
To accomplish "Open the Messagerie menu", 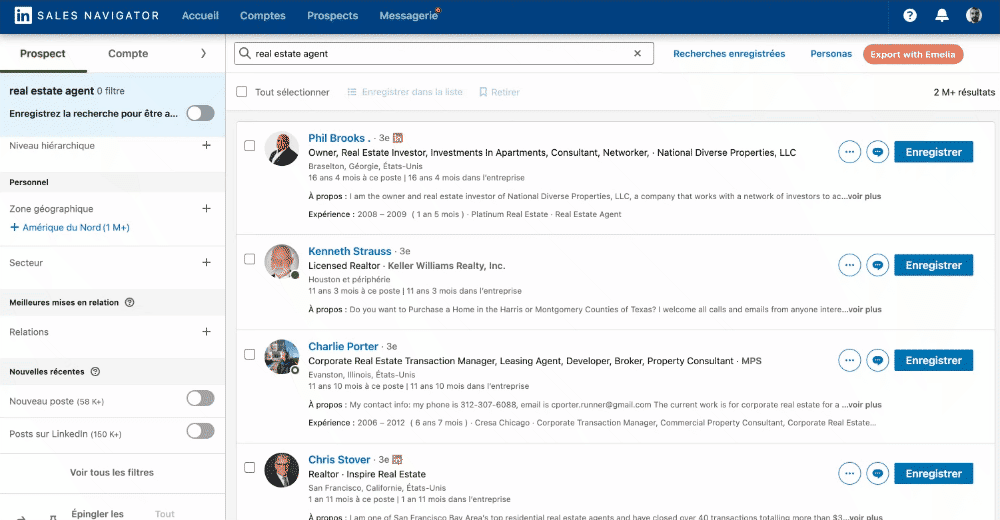I will point(409,15).
